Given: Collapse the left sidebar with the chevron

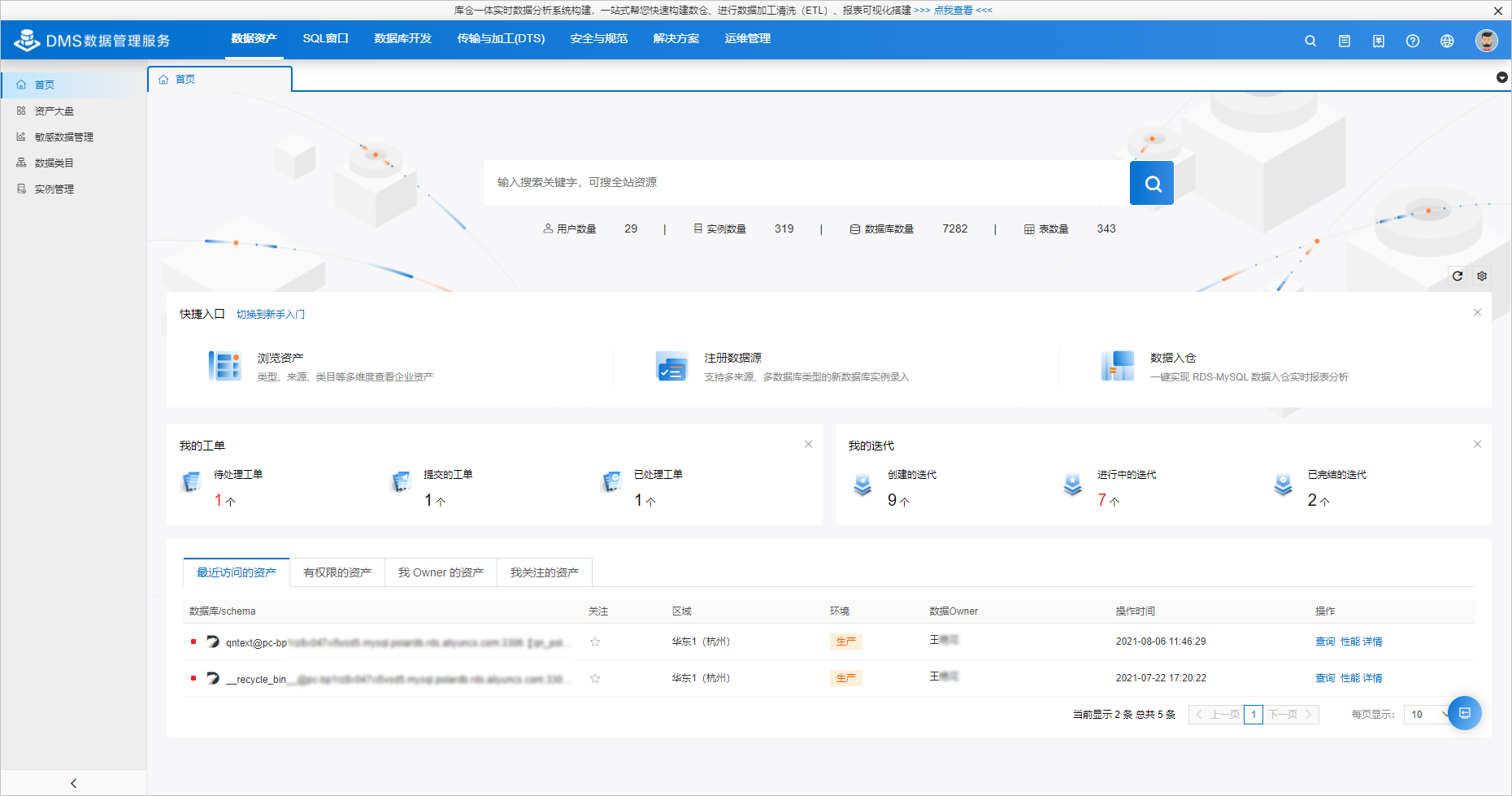Looking at the screenshot, I should (74, 783).
